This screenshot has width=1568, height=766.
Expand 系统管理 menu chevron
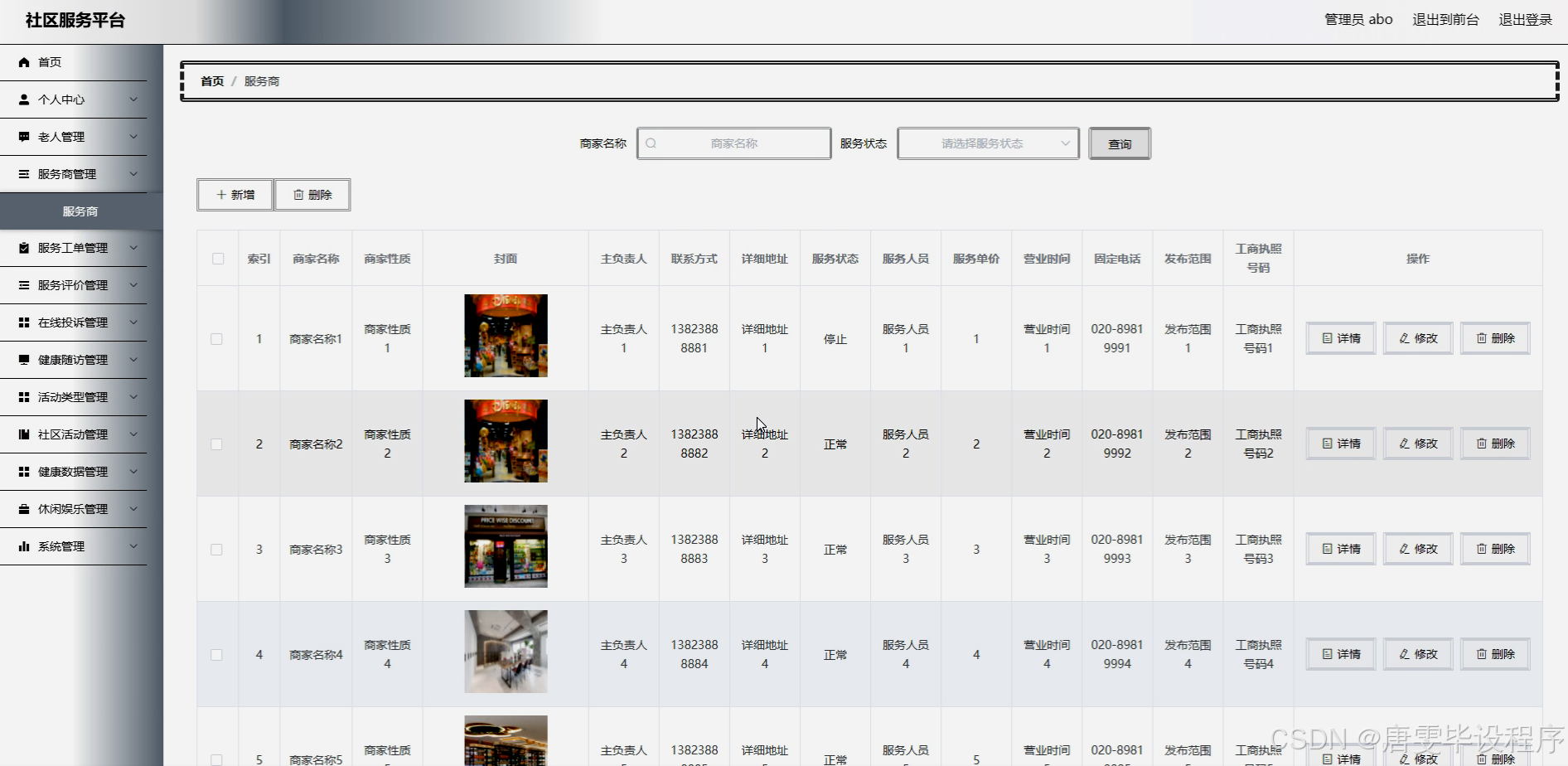[x=133, y=546]
